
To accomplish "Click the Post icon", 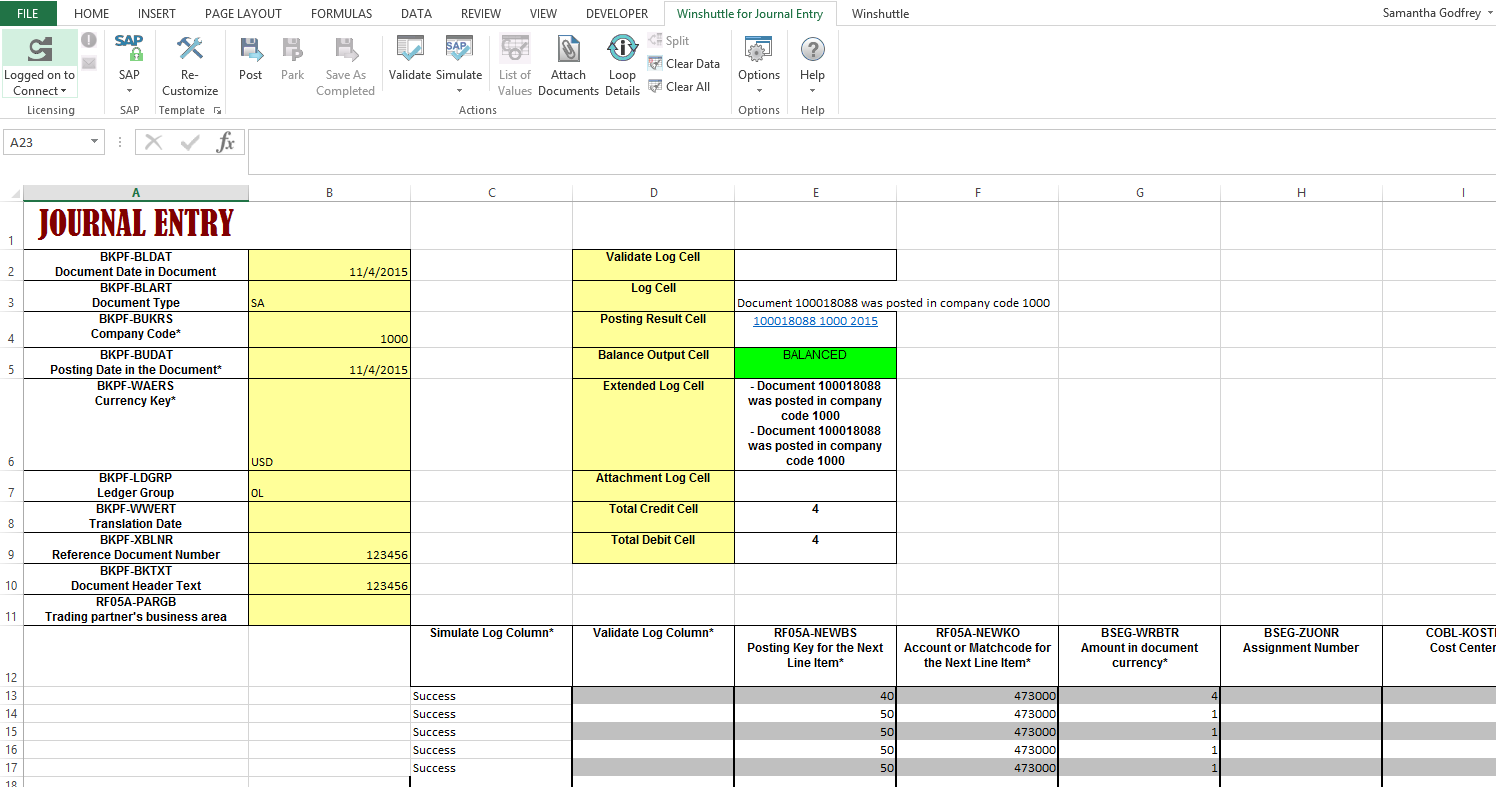I will coord(251,48).
